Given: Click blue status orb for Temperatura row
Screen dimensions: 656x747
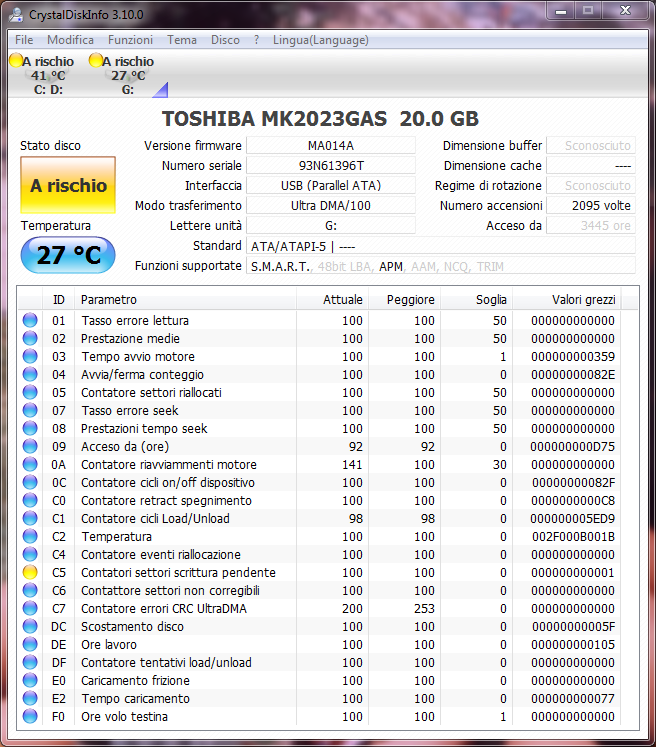Looking at the screenshot, I should [x=30, y=537].
